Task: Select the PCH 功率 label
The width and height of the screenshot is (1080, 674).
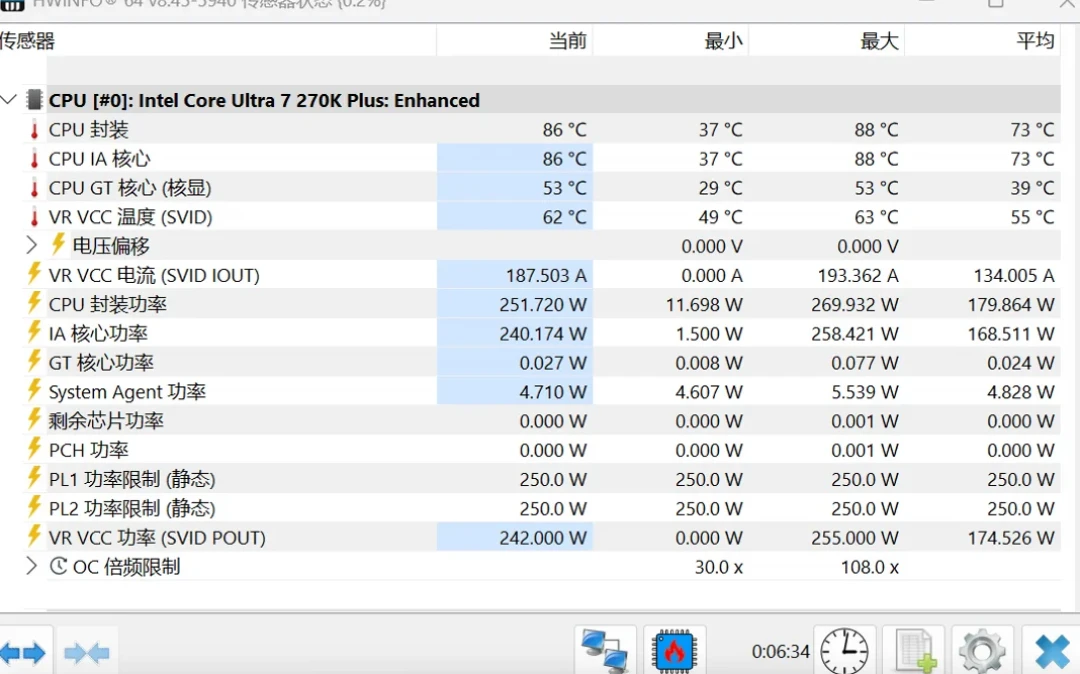Action: (88, 450)
